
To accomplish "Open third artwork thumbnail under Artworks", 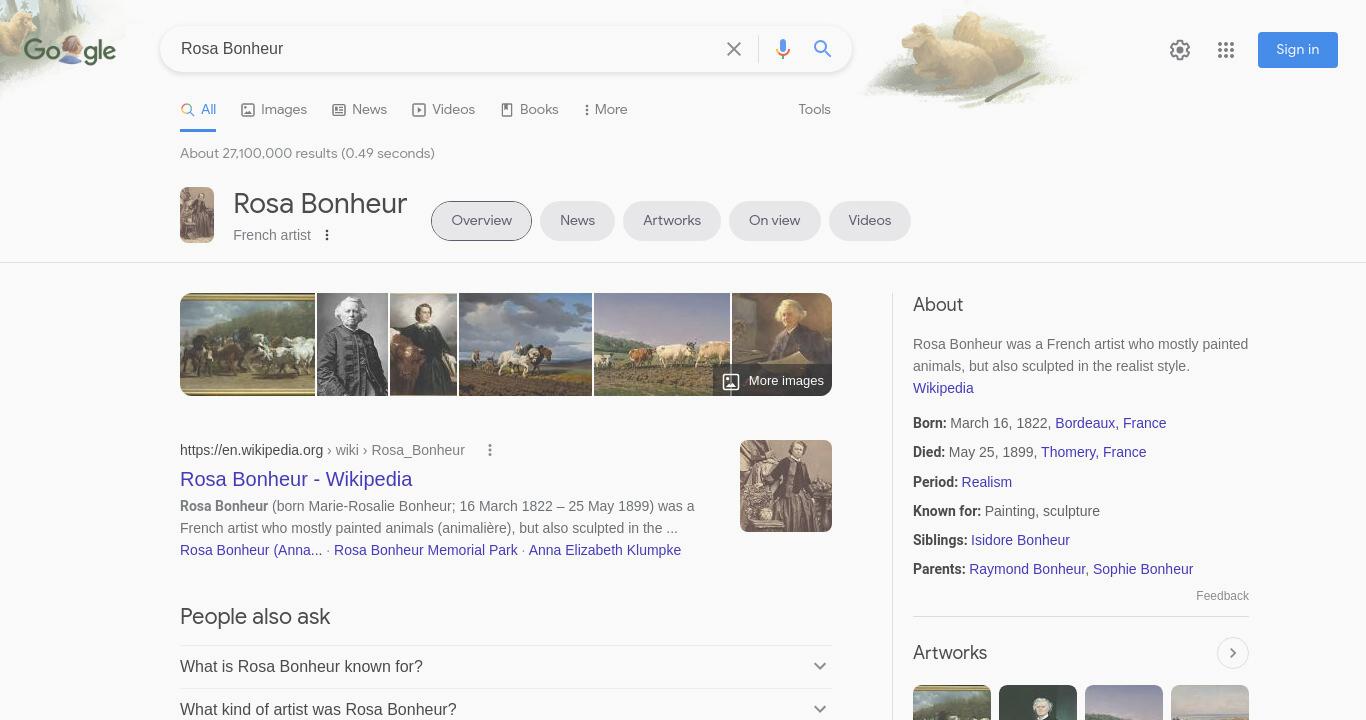I will 1124,702.
